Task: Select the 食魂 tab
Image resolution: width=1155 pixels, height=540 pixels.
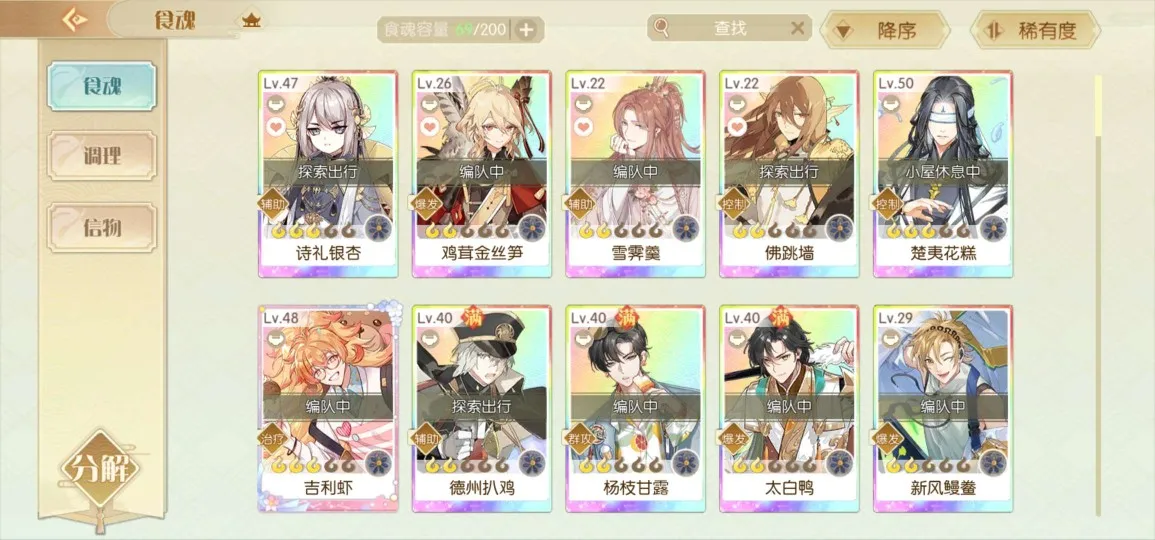Action: point(102,86)
